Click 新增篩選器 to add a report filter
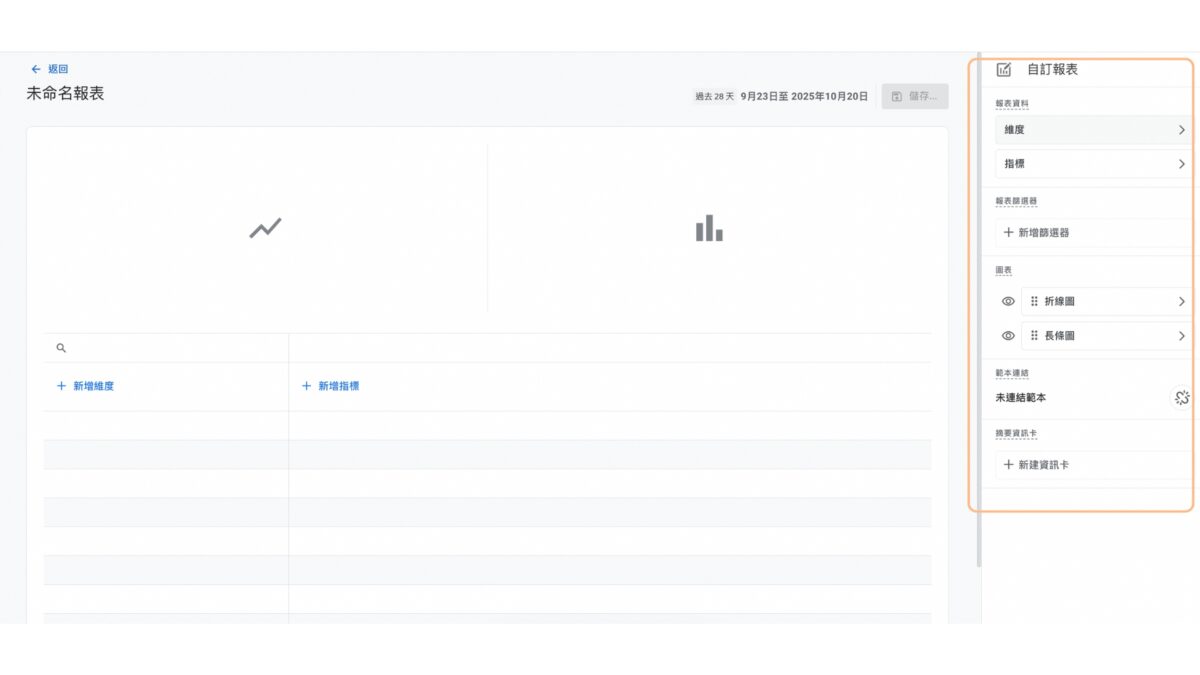The height and width of the screenshot is (675, 1200). (1036, 233)
